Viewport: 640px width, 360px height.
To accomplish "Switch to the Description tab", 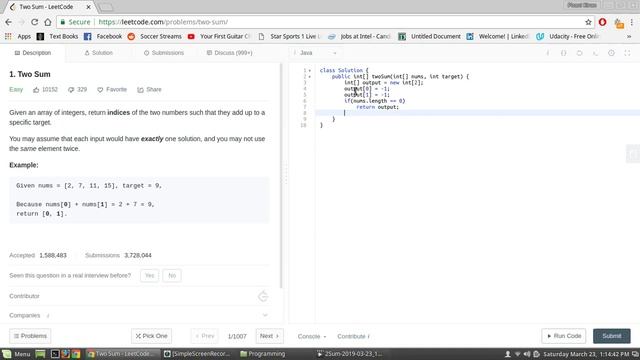I will click(33, 53).
